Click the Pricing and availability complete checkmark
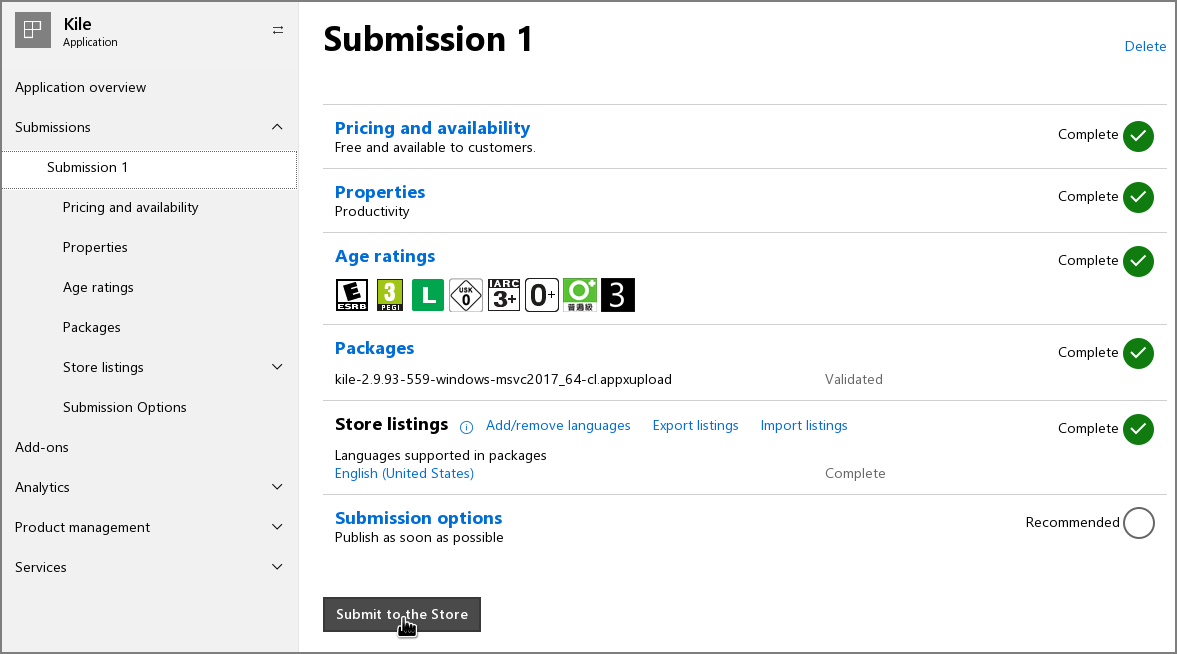The image size is (1177, 654). [x=1138, y=135]
